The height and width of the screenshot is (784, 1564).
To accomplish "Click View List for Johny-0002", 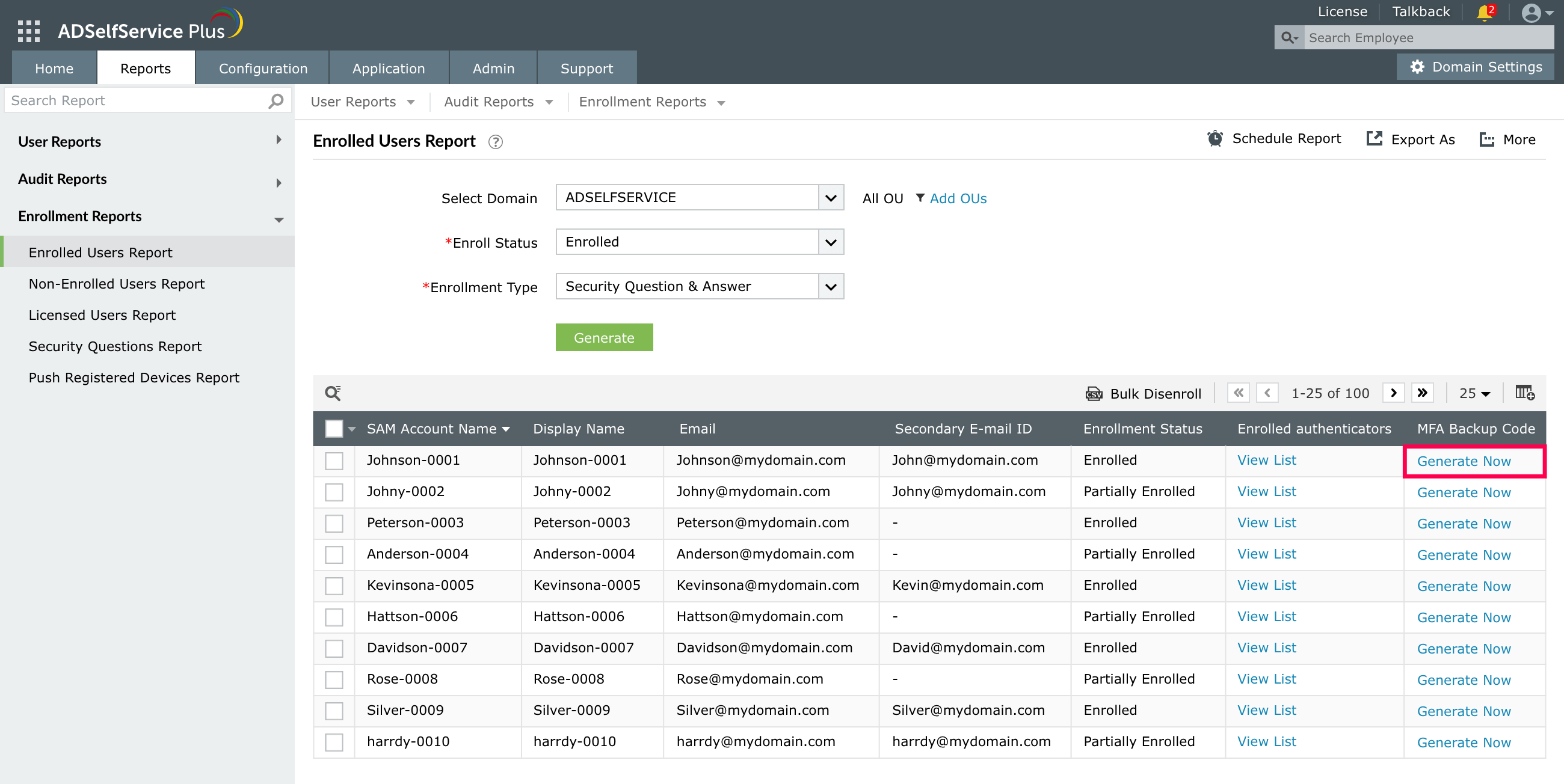I will coord(1266,492).
